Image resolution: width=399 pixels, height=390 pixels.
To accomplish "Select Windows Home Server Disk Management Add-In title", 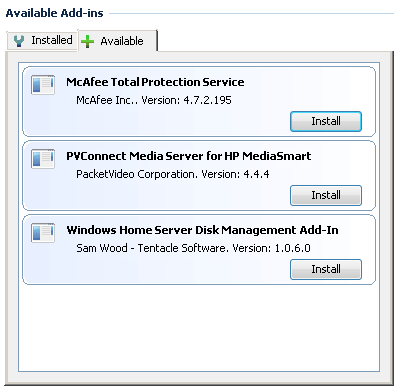I will [x=202, y=230].
